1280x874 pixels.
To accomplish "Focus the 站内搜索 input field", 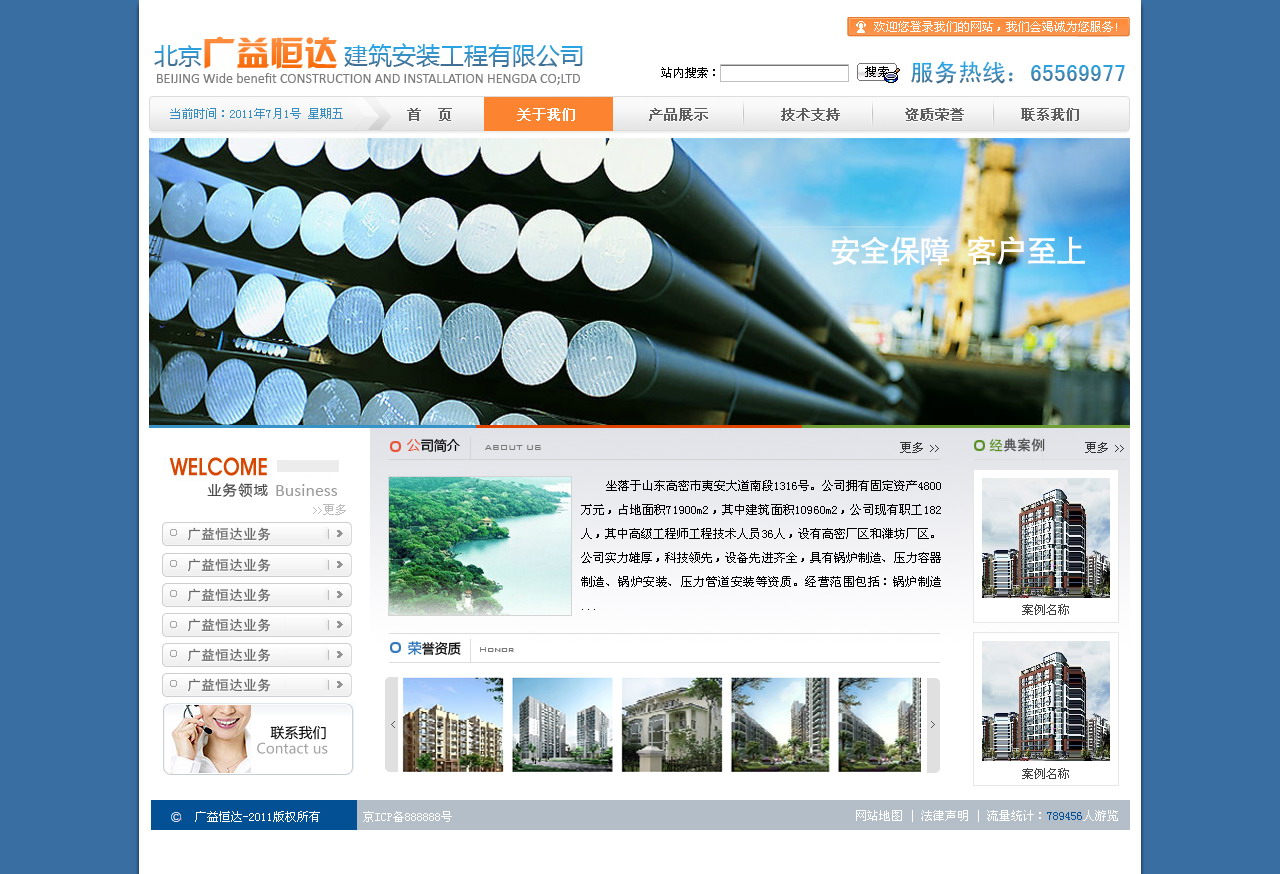I will [x=784, y=73].
